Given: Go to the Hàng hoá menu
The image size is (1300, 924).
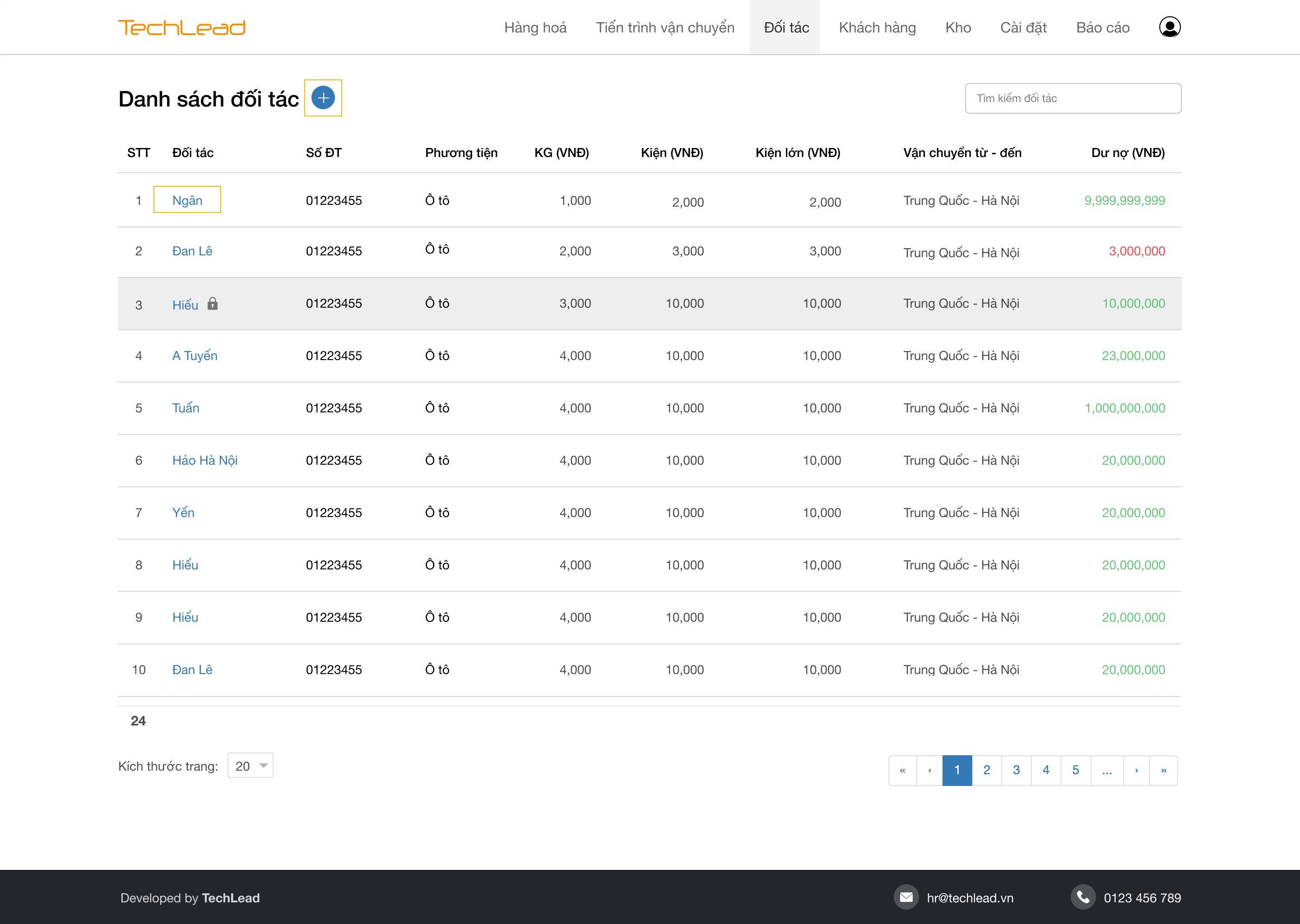Looking at the screenshot, I should coord(535,28).
